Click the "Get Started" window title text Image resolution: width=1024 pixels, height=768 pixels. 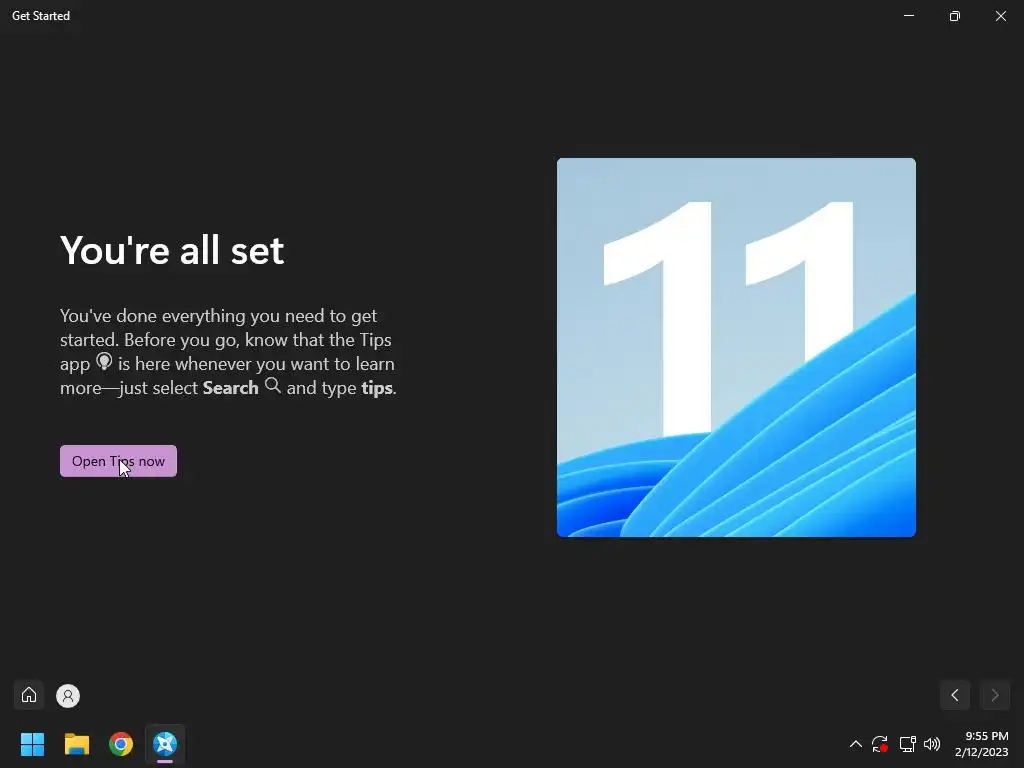coord(40,16)
